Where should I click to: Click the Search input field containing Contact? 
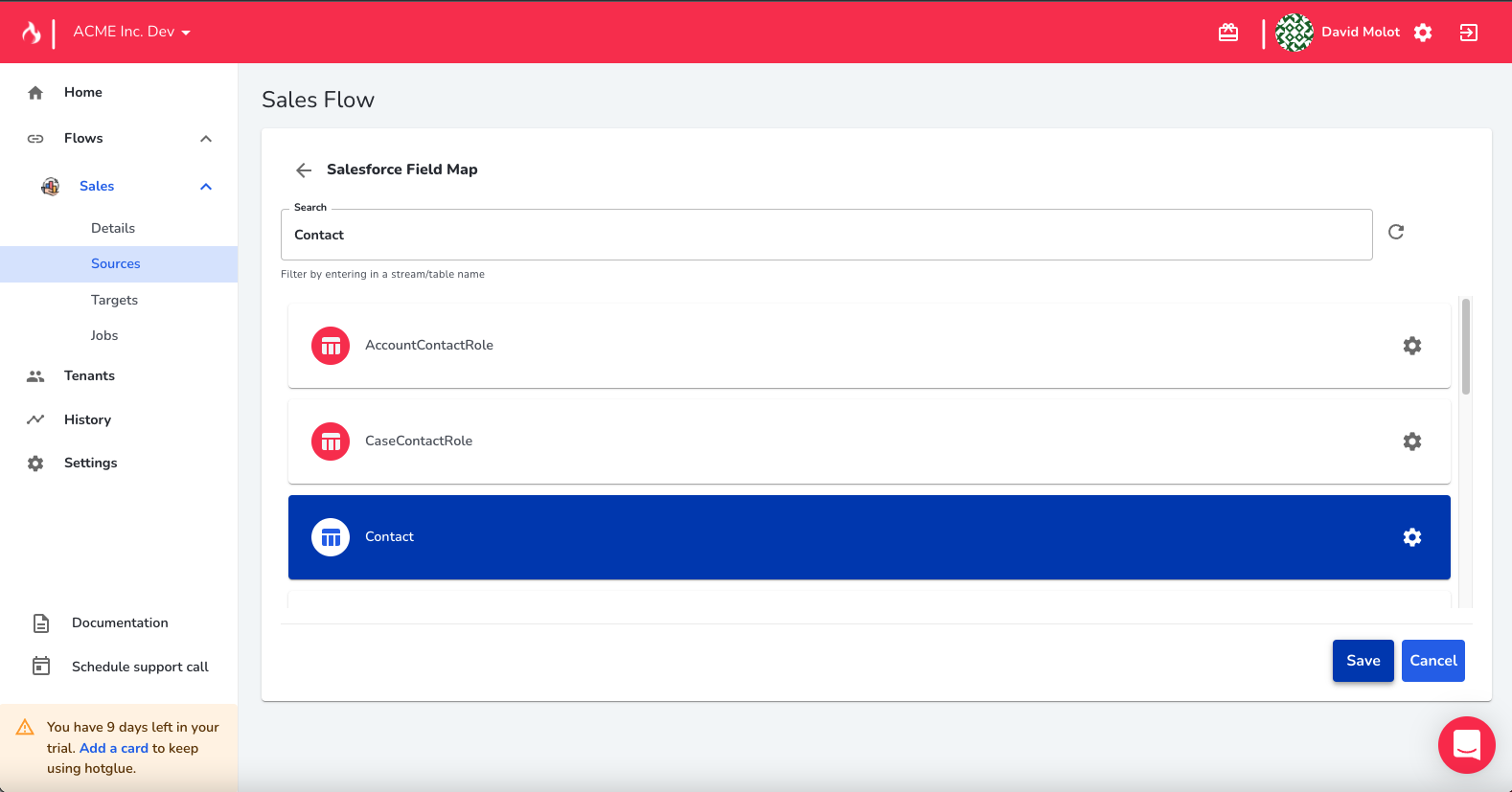[826, 235]
